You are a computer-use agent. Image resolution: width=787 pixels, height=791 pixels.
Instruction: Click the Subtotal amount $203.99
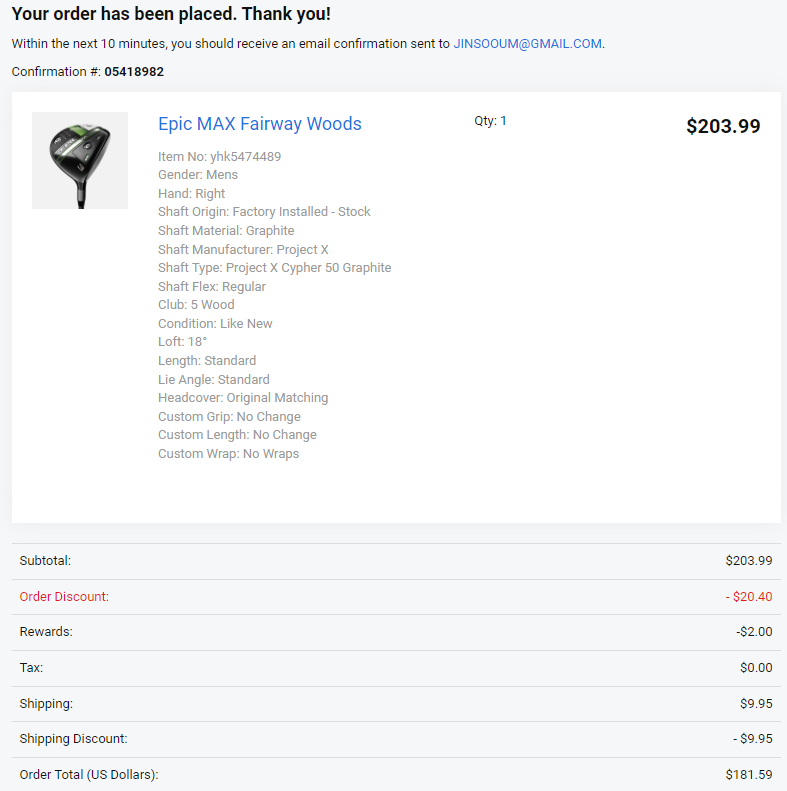point(749,561)
